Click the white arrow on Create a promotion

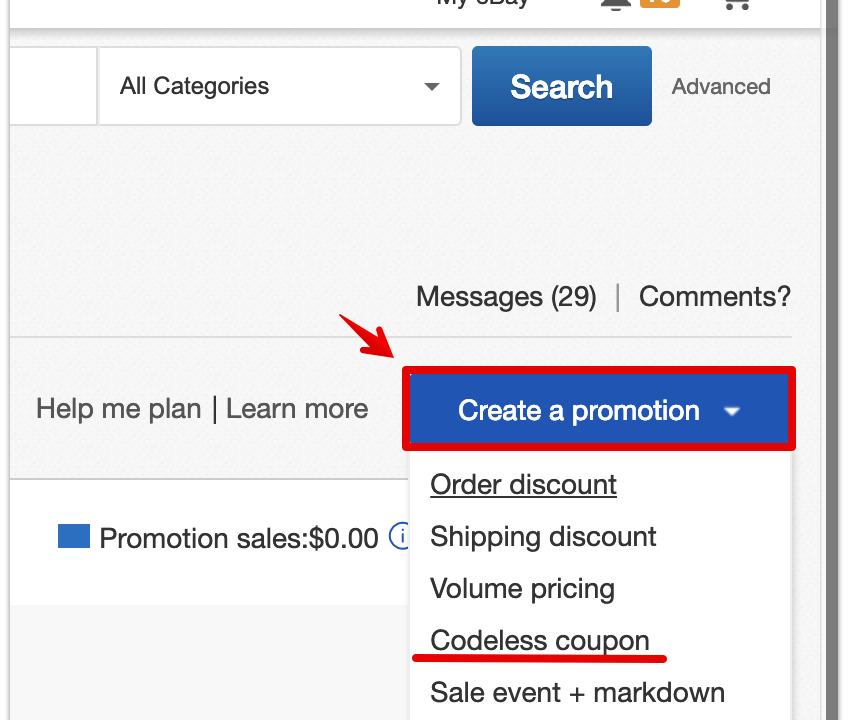[x=732, y=412]
